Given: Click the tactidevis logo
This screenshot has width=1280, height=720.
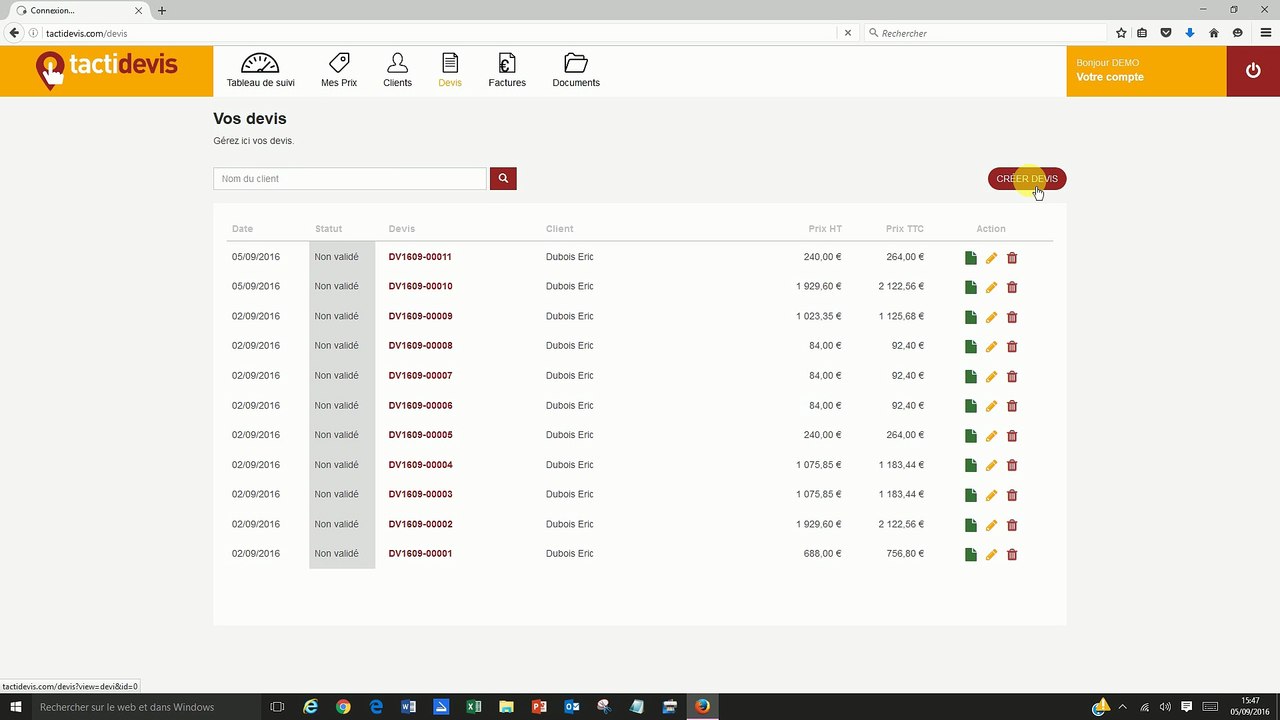Looking at the screenshot, I should [x=107, y=70].
